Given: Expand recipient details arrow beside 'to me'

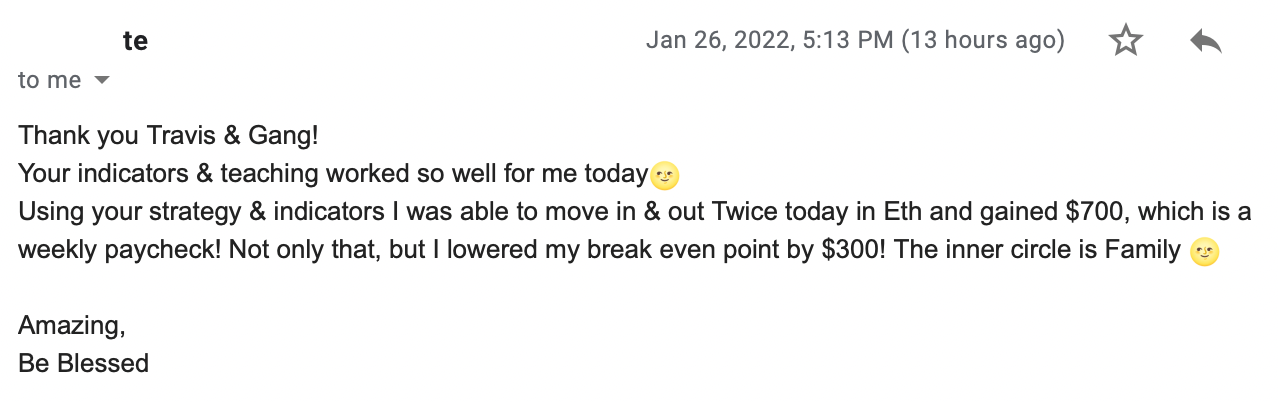Looking at the screenshot, I should pyautogui.click(x=101, y=80).
